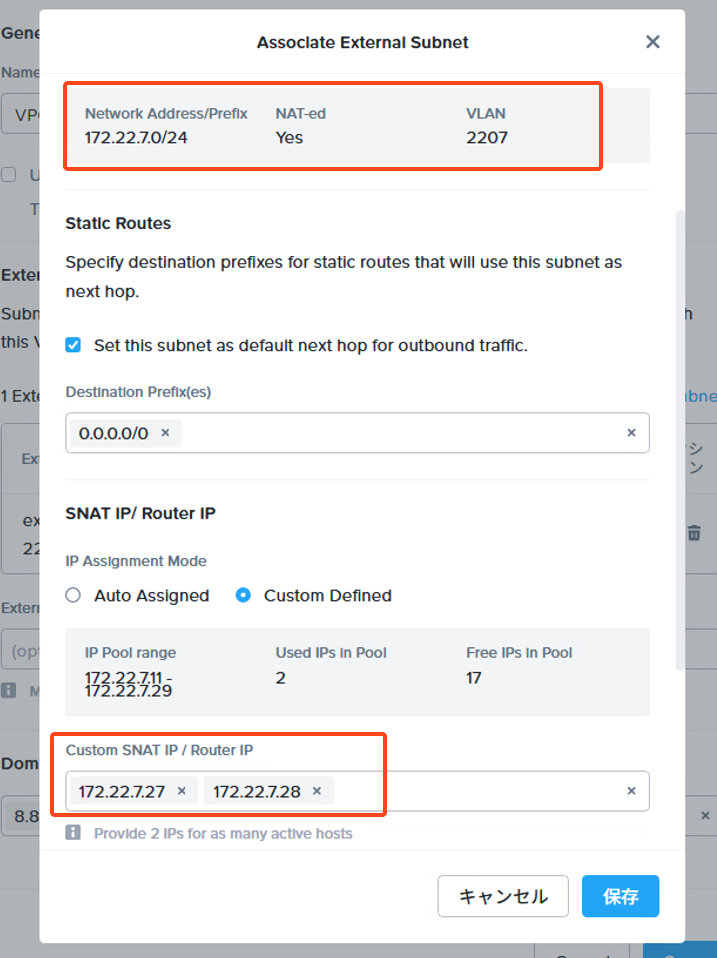Clear all destination prefixes

pos(631,433)
